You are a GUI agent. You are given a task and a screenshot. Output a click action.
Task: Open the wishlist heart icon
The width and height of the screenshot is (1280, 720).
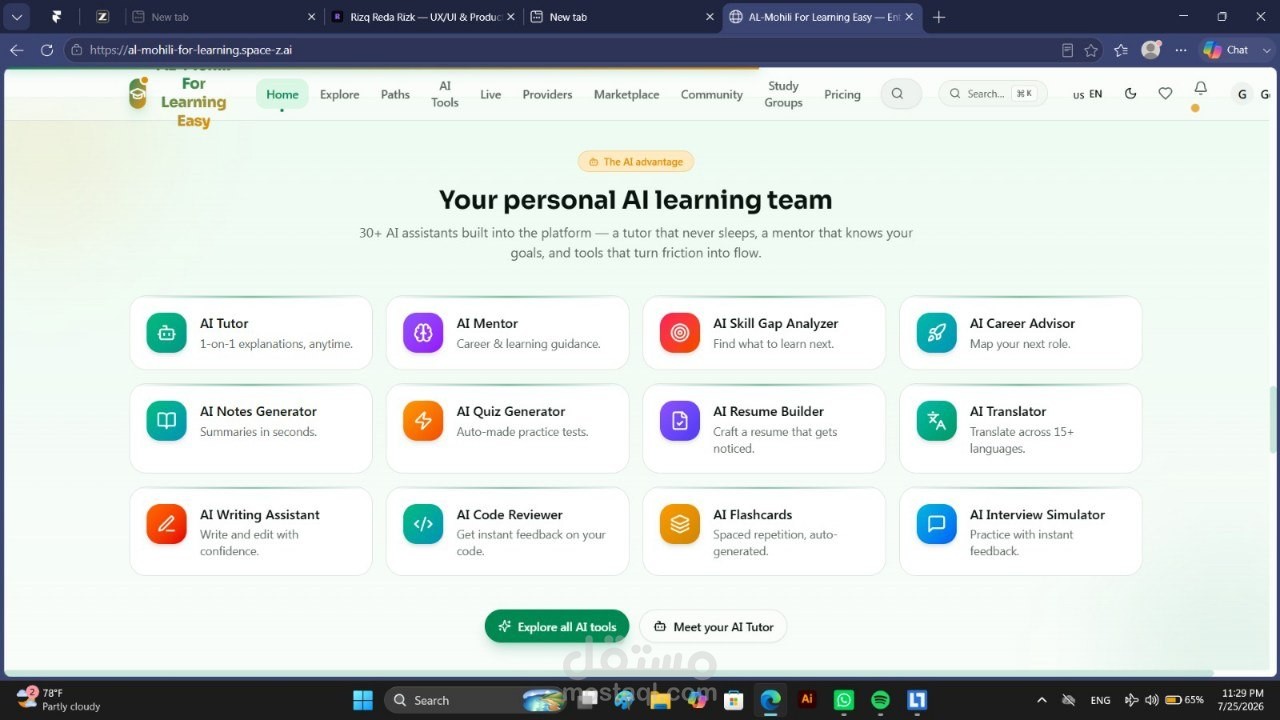(1165, 93)
